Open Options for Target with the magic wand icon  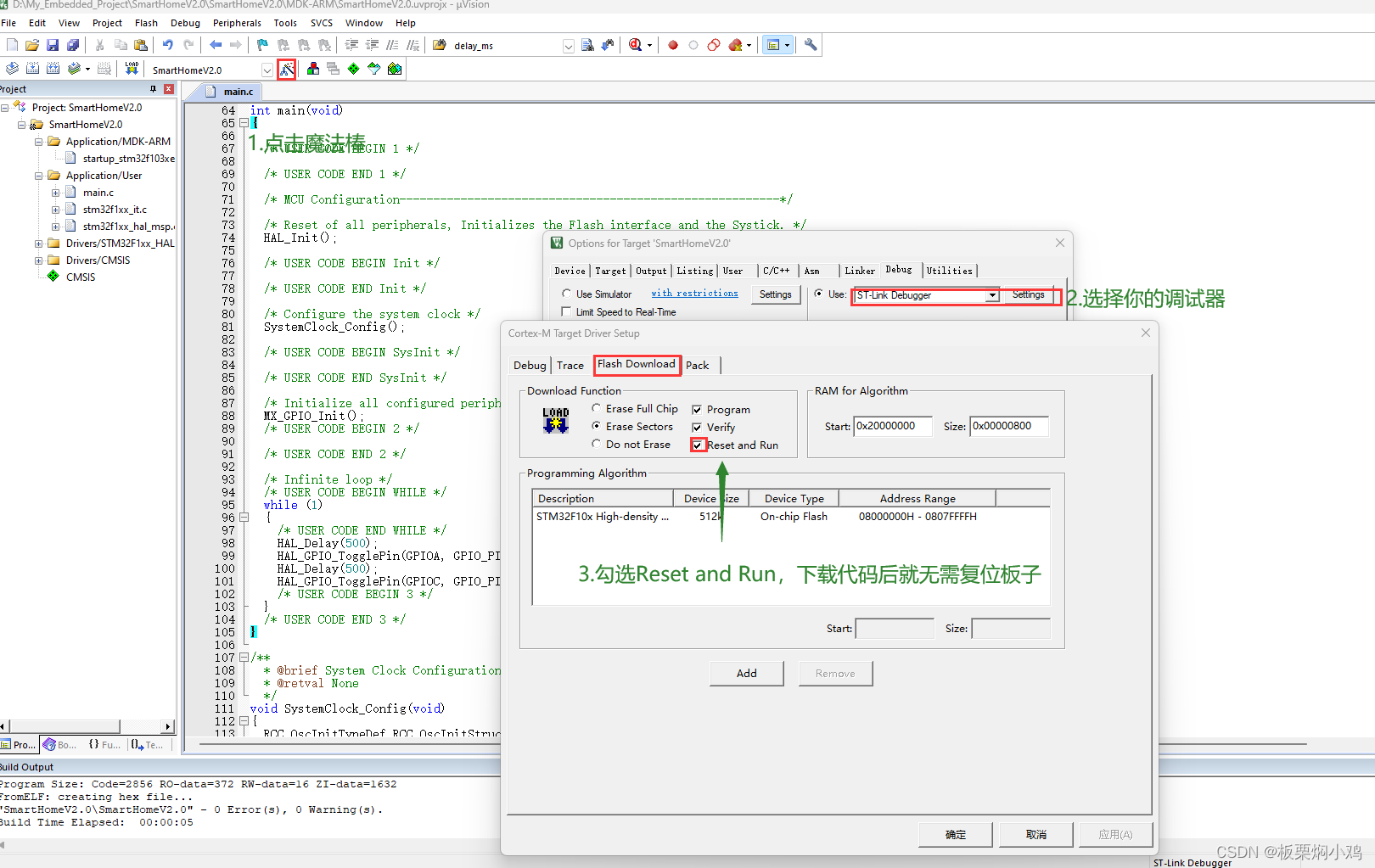286,69
